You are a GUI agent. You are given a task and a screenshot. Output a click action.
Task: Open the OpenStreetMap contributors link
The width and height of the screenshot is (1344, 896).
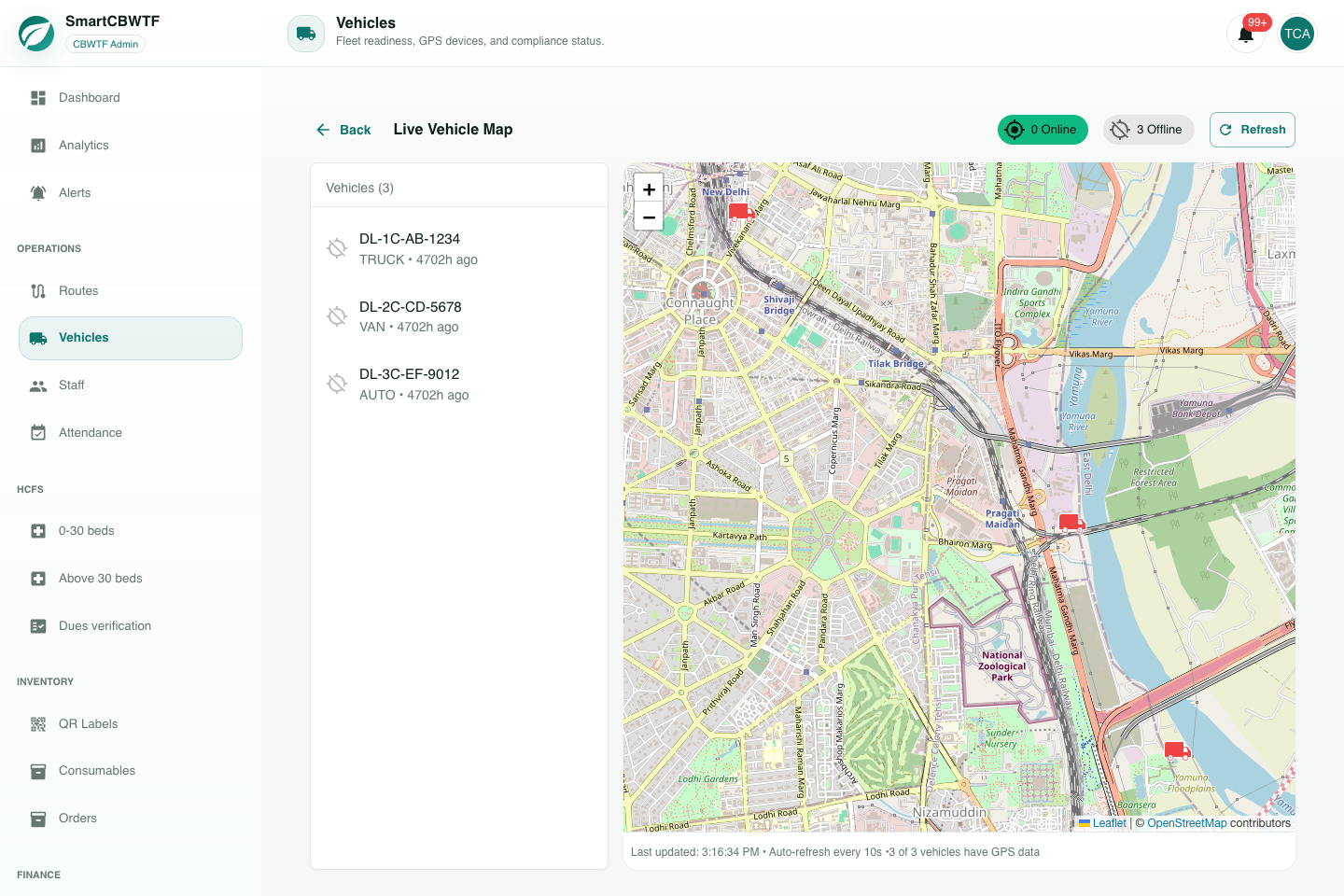[1186, 823]
